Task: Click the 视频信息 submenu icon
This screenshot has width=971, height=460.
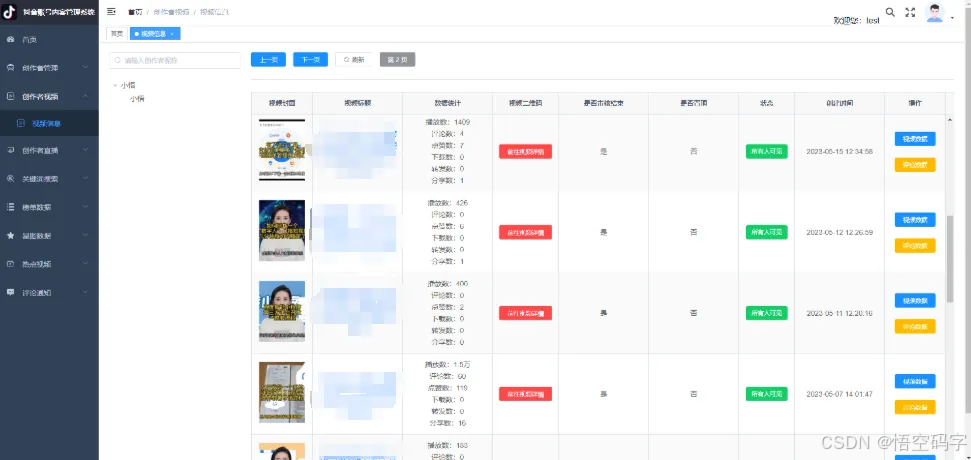Action: point(21,123)
